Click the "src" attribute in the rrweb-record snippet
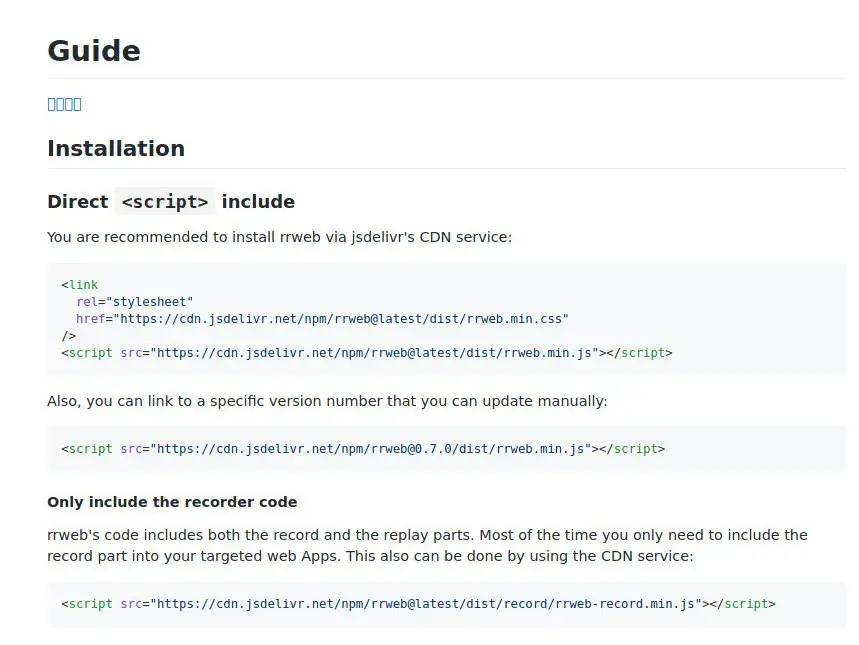Viewport: 859px width, 645px height. 131,604
